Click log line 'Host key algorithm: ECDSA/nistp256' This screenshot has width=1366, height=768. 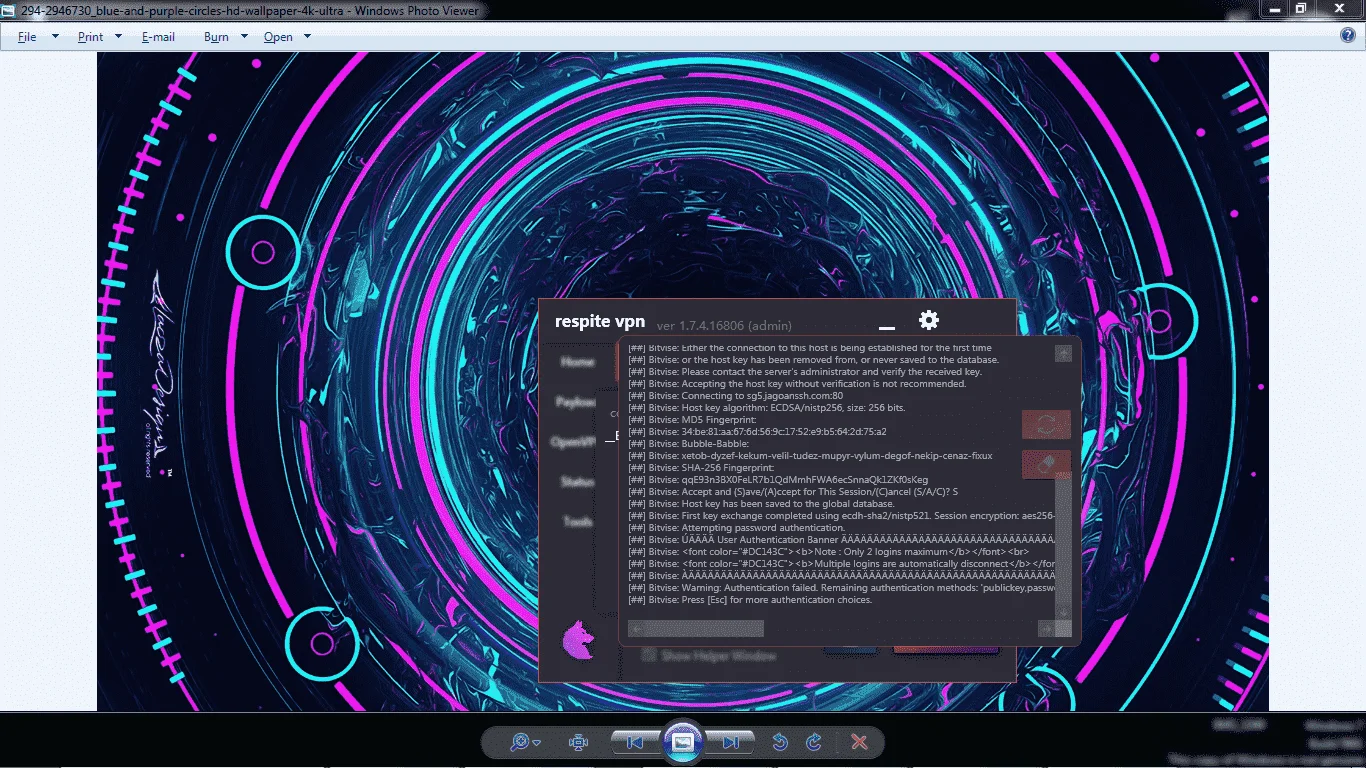click(766, 408)
